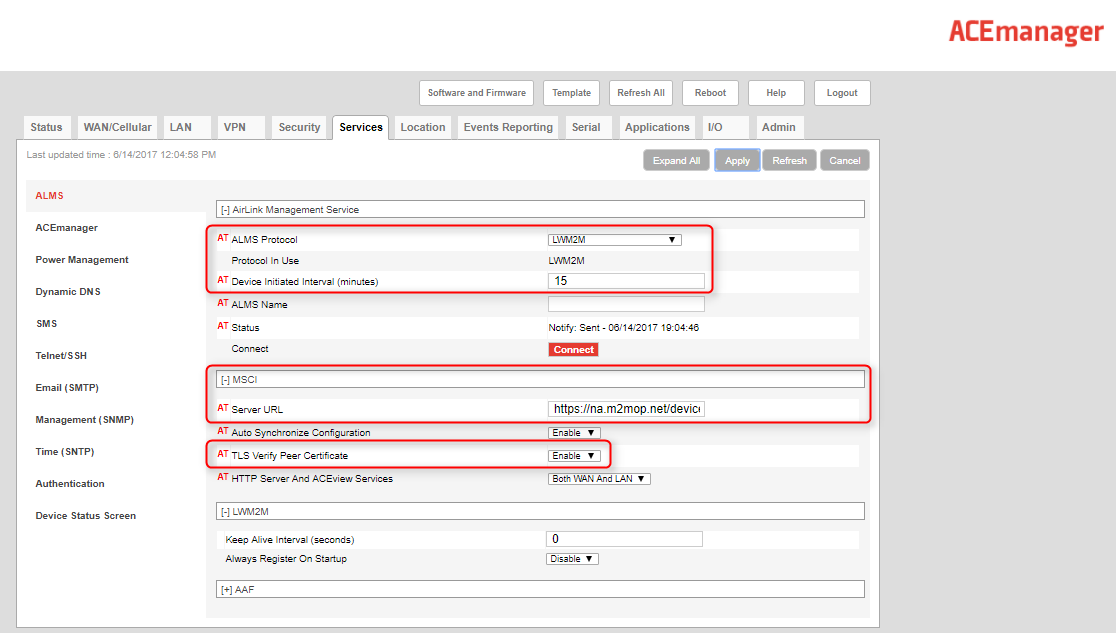Open Auto Synchronize Configuration dropdown
1116x633 pixels.
pos(574,433)
